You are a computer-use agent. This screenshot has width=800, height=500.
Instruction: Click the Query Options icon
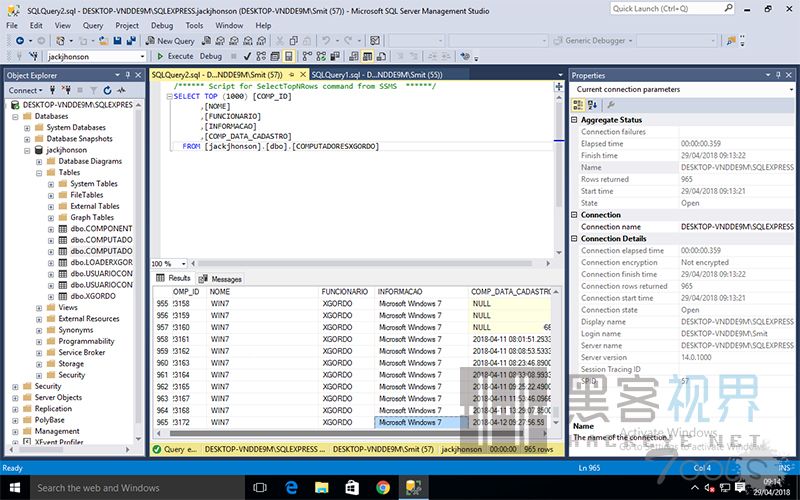point(275,56)
